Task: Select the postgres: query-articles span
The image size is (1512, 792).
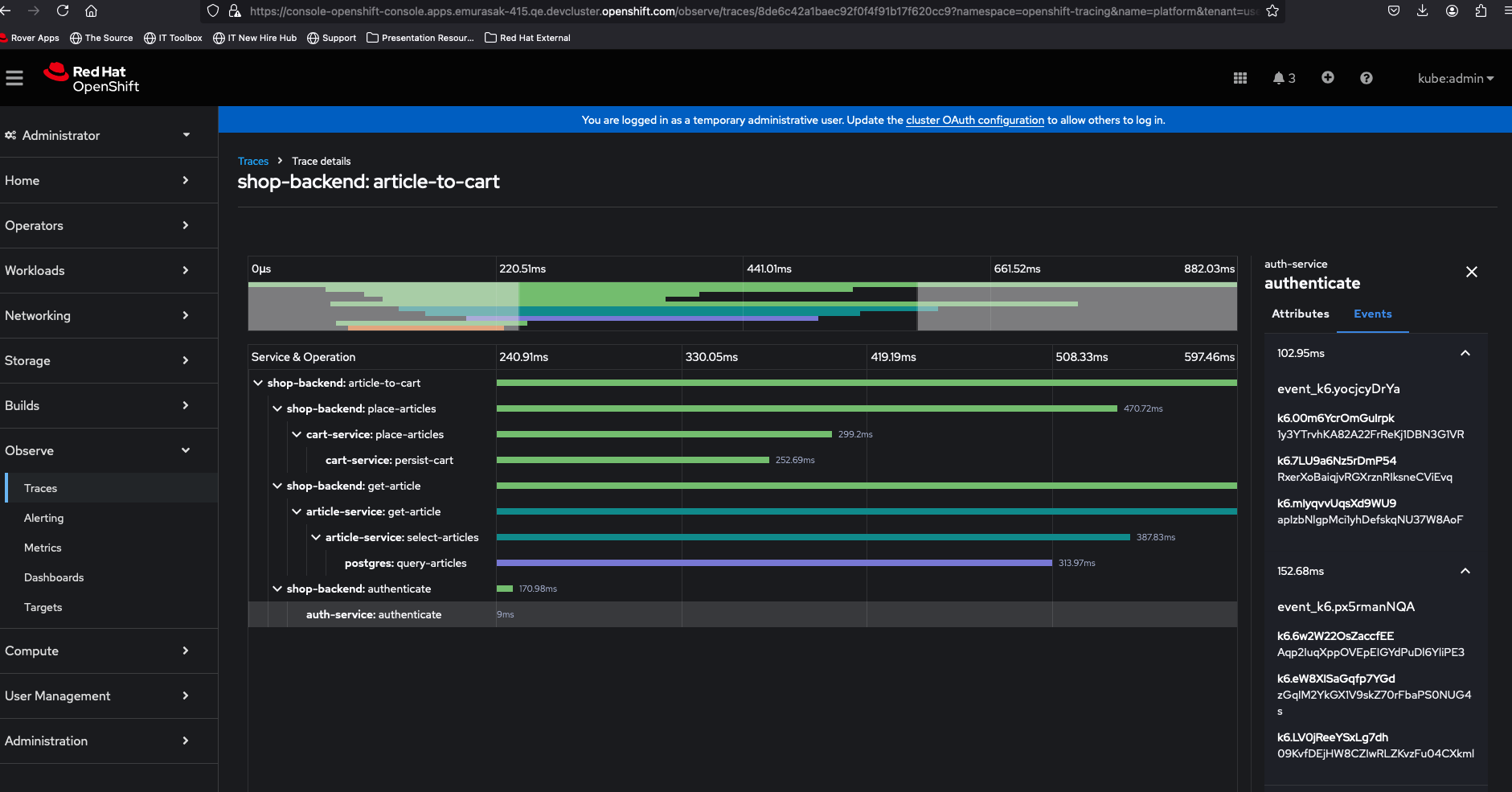Action: (x=405, y=563)
